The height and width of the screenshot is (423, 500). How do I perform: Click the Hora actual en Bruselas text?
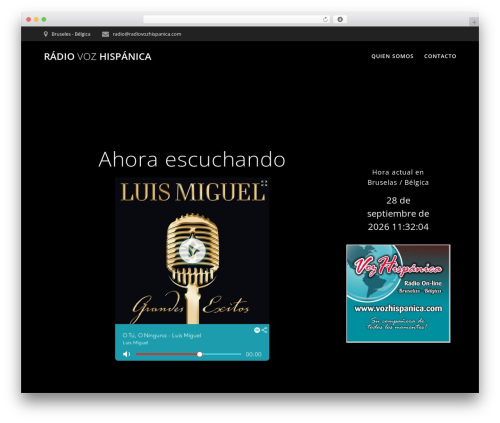coord(398,177)
